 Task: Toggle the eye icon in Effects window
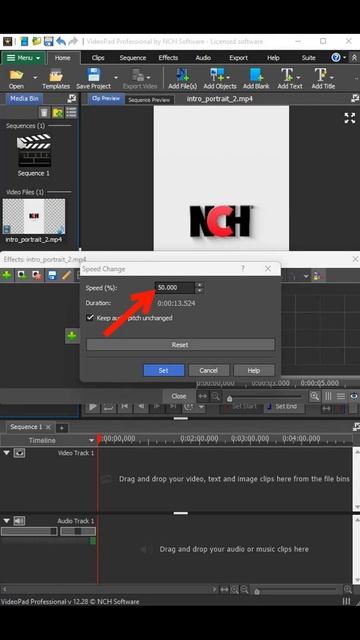point(353,396)
